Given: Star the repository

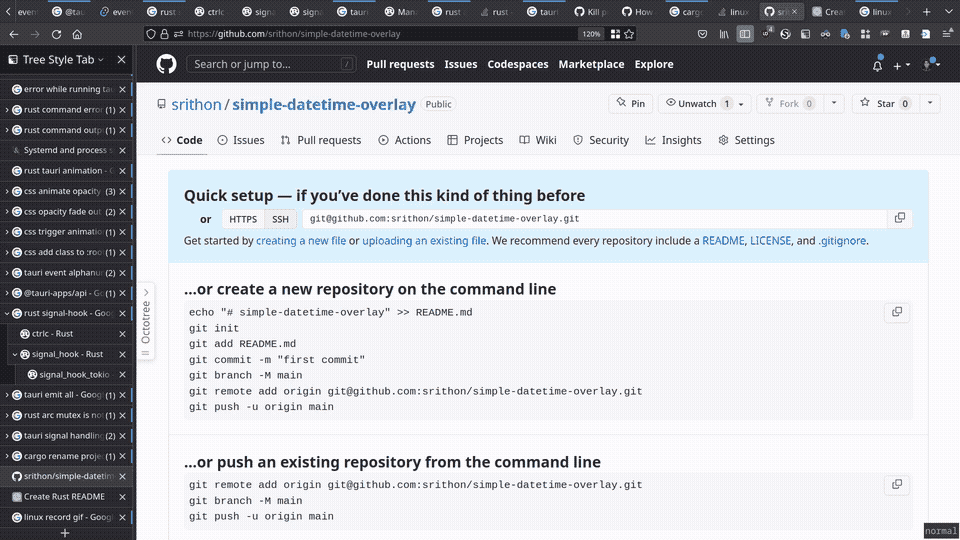Looking at the screenshot, I should (x=885, y=103).
